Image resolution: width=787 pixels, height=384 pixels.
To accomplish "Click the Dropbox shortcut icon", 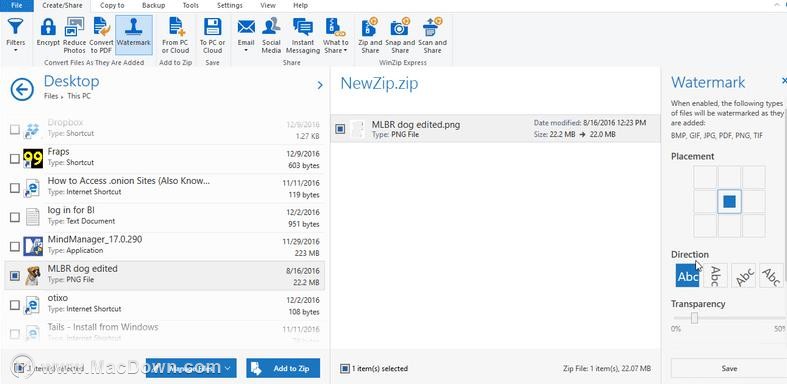I will [33, 130].
